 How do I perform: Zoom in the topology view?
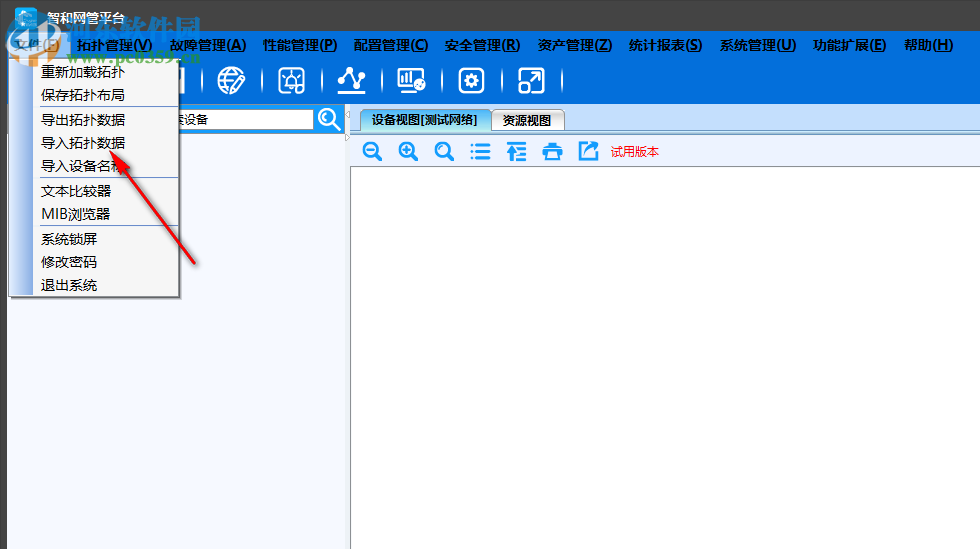click(x=408, y=151)
